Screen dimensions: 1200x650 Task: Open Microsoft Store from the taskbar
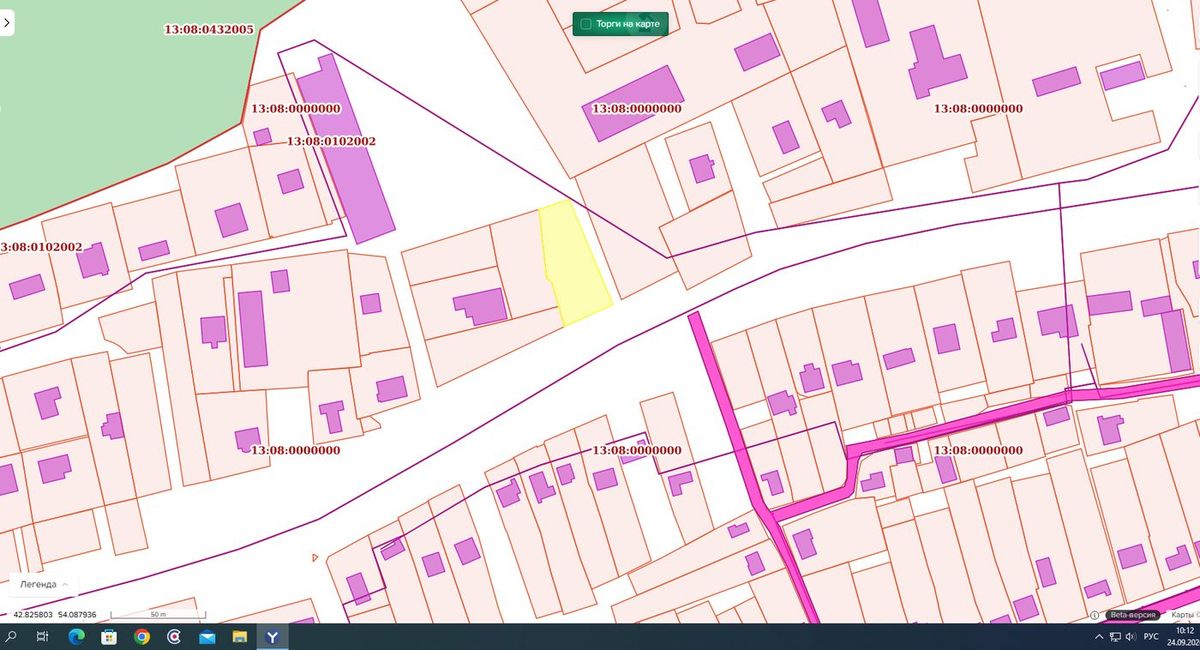coord(109,636)
